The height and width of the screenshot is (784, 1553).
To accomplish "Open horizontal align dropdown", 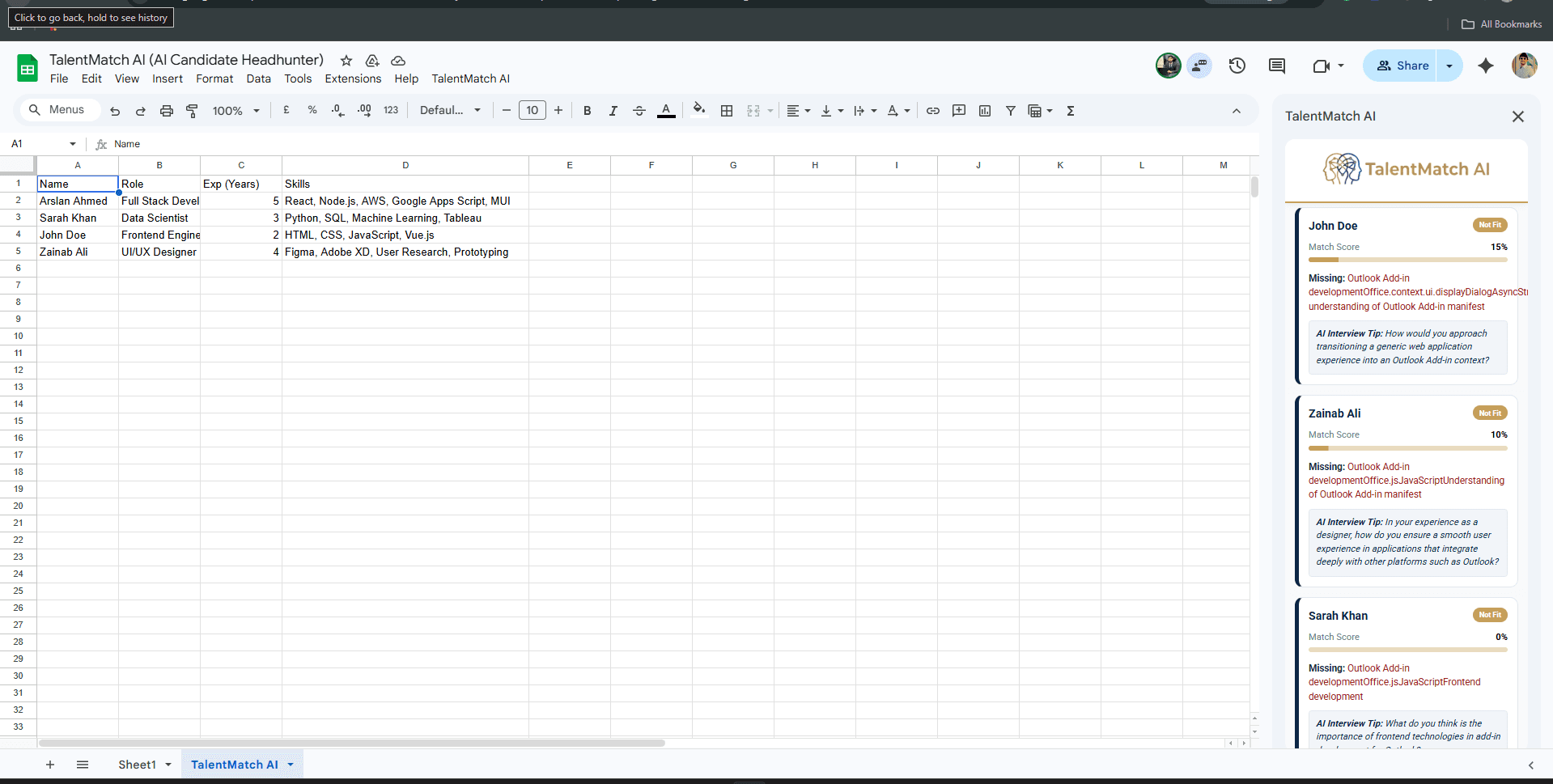I will tap(799, 111).
